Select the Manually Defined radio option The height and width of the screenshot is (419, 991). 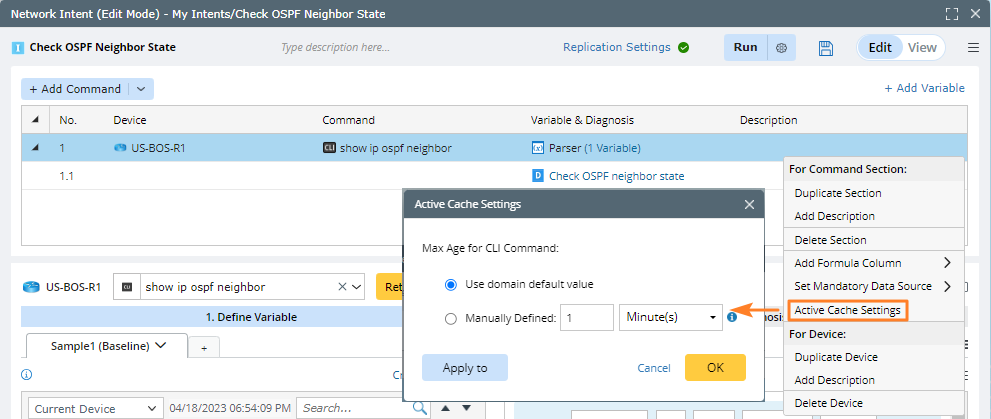[451, 318]
